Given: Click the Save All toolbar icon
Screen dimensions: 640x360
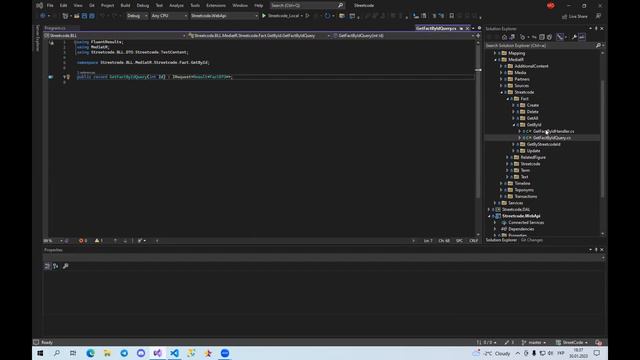Looking at the screenshot, I should [92, 16].
